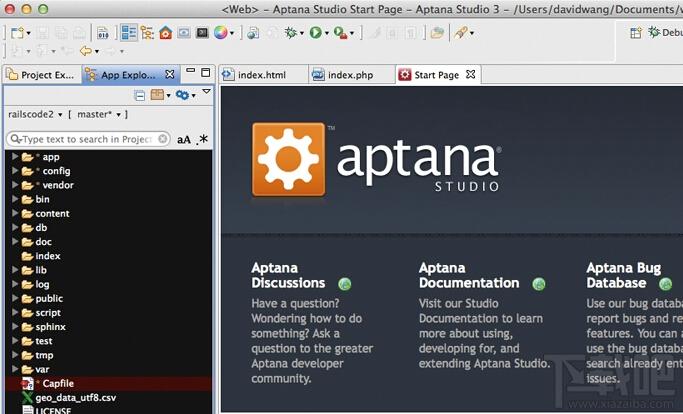Open the Aptana Documentation link
Image resolution: width=683 pixels, height=414 pixels.
[x=469, y=275]
